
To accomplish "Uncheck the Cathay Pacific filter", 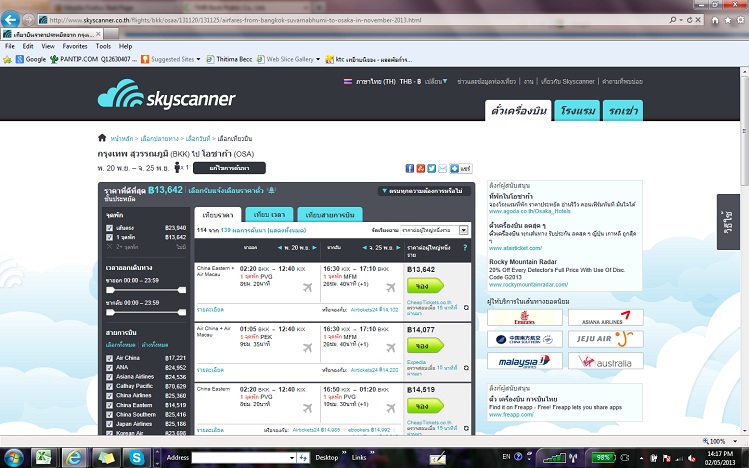I will (109, 386).
